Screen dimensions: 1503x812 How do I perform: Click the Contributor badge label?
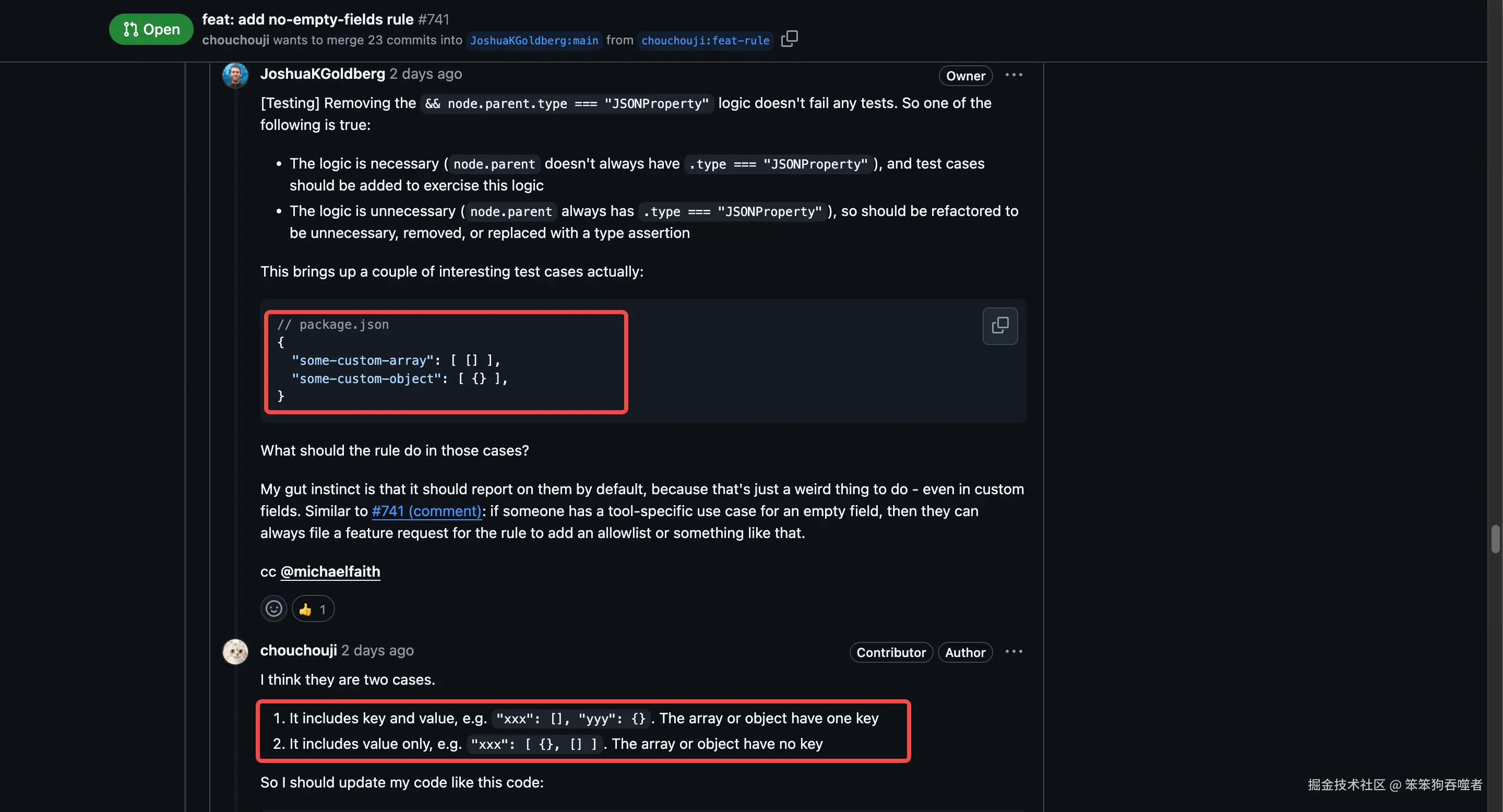[890, 652]
